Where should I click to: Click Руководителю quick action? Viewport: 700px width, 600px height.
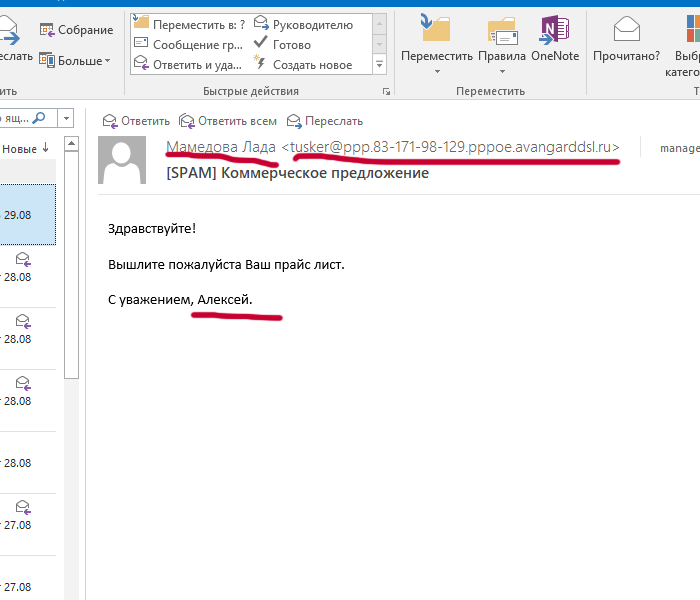[302, 24]
